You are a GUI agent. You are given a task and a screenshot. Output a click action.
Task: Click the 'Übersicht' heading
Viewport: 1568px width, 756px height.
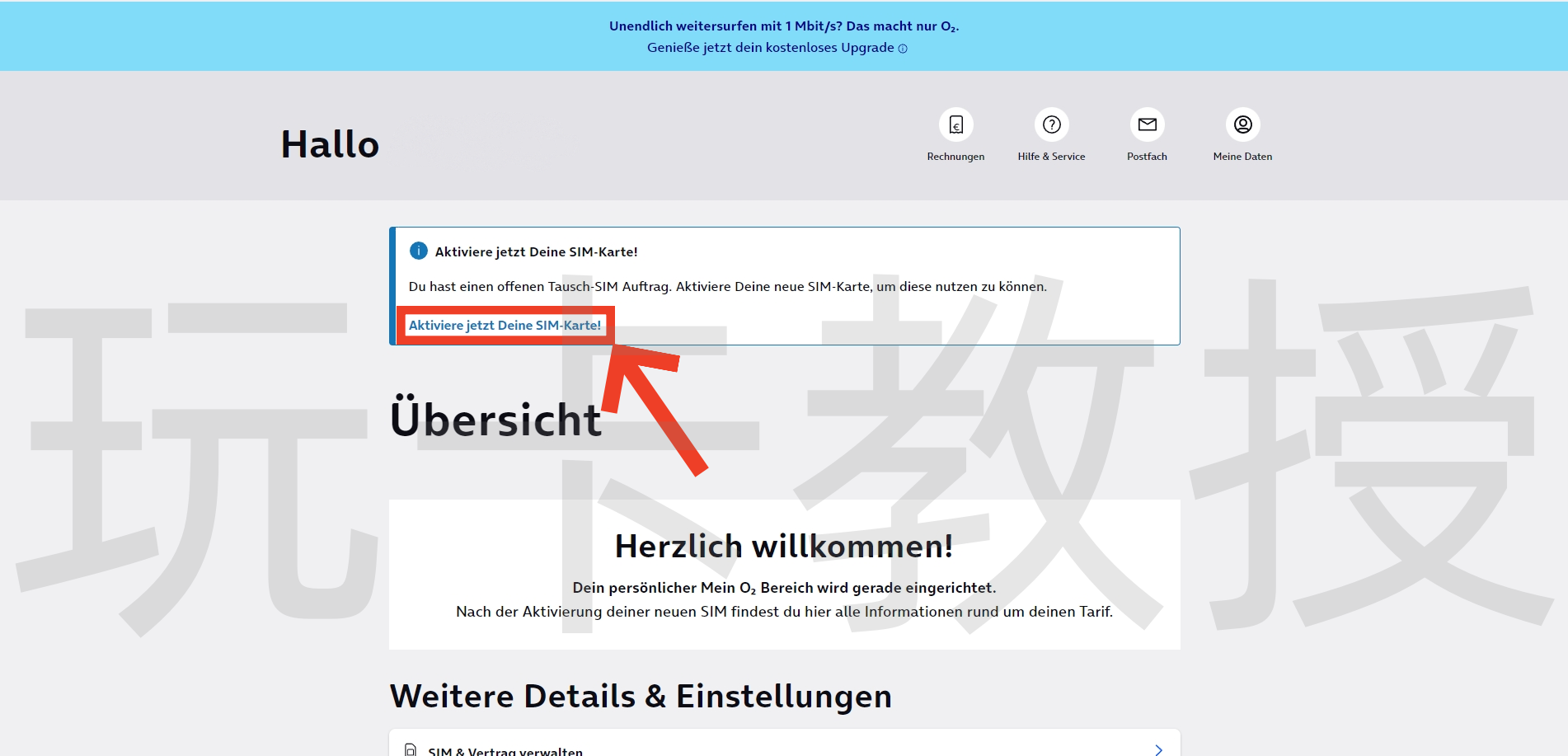[x=495, y=420]
